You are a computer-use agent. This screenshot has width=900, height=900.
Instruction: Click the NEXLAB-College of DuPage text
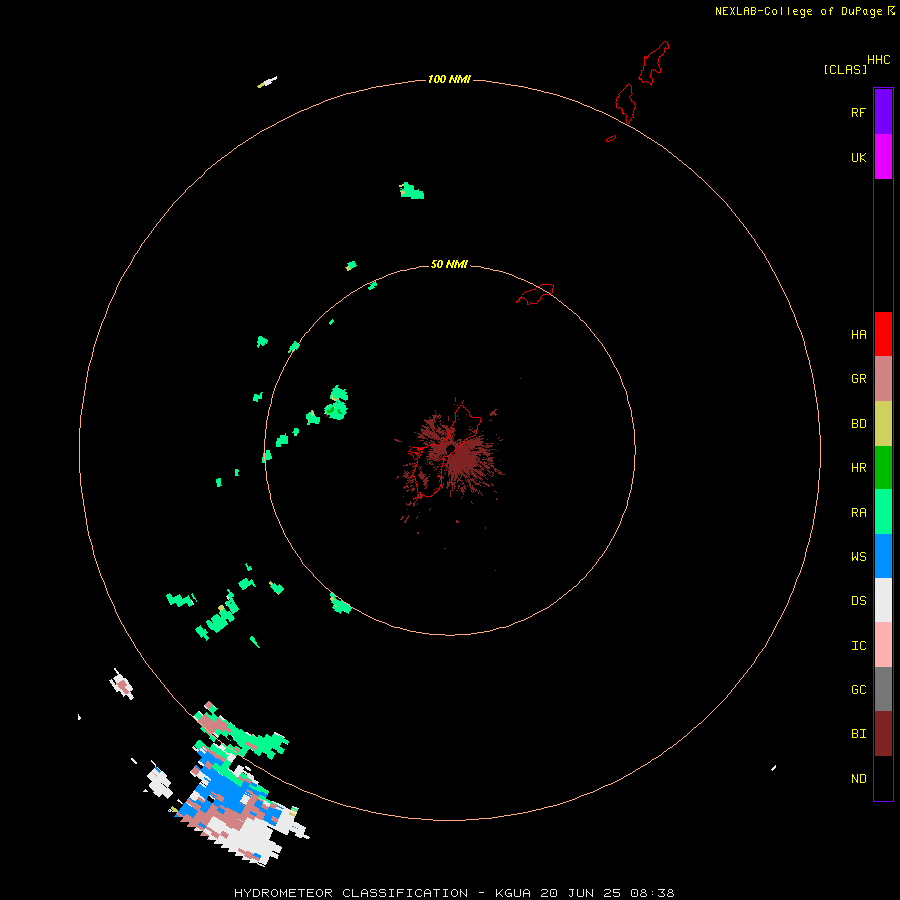pos(798,11)
